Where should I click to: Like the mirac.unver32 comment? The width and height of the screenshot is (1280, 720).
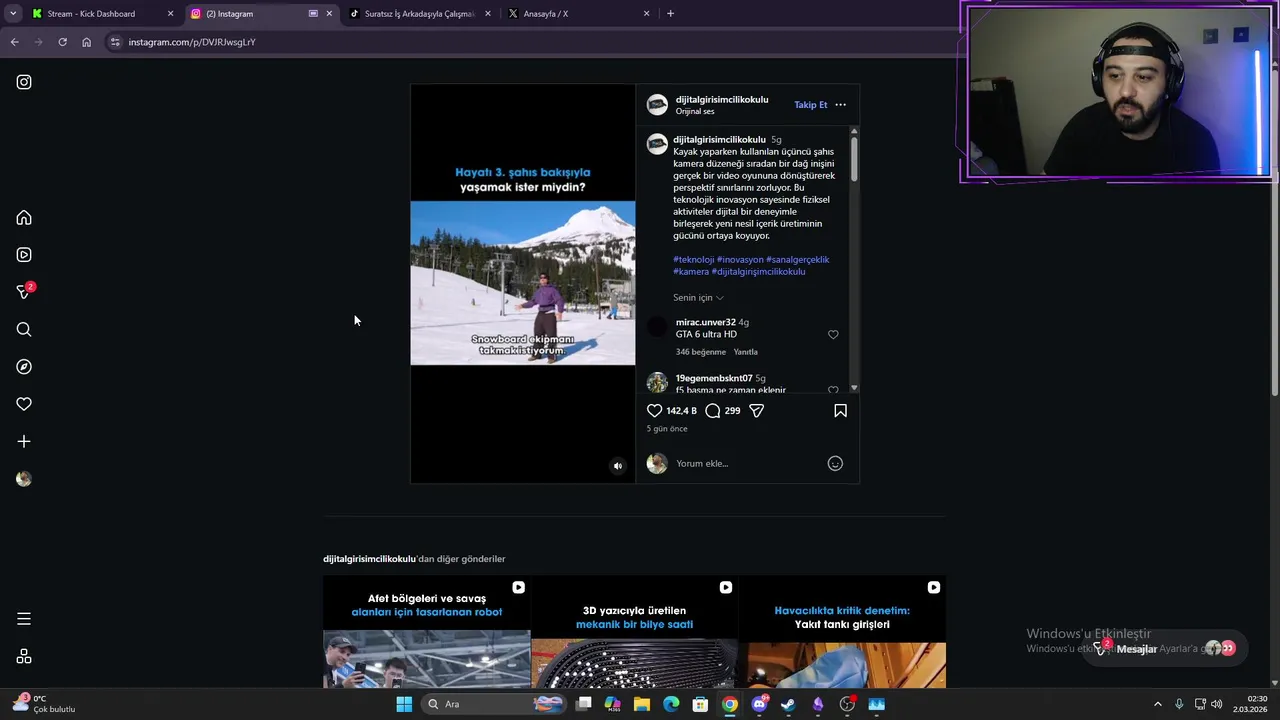(833, 335)
